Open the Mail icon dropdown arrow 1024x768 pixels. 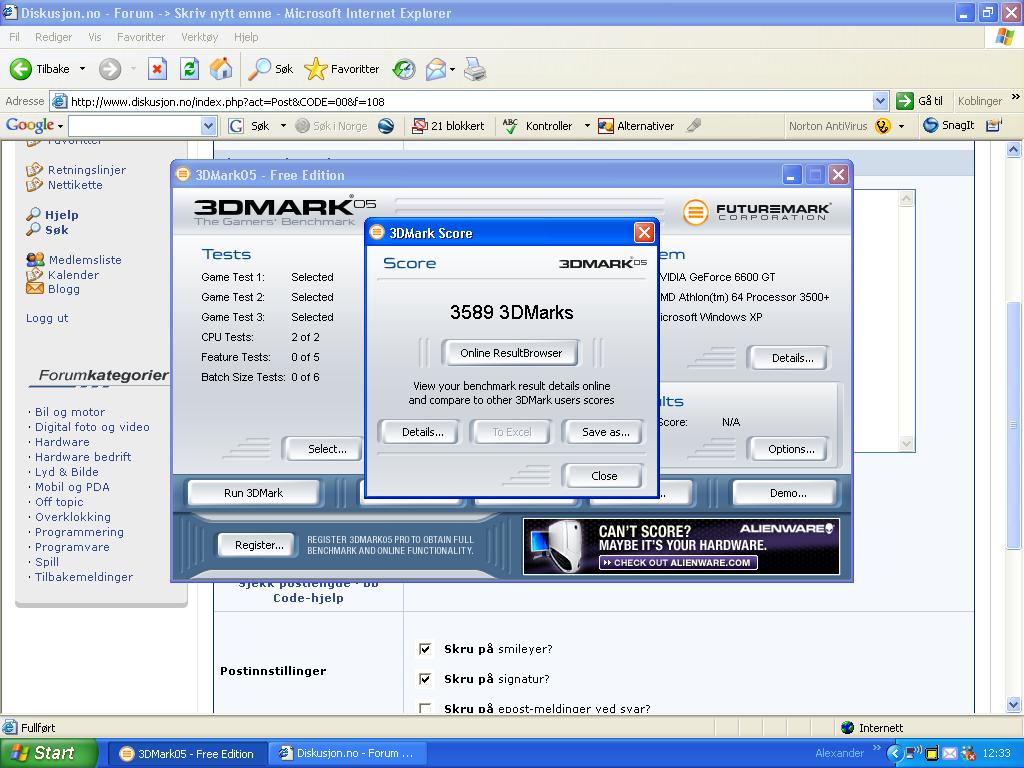pyautogui.click(x=452, y=69)
